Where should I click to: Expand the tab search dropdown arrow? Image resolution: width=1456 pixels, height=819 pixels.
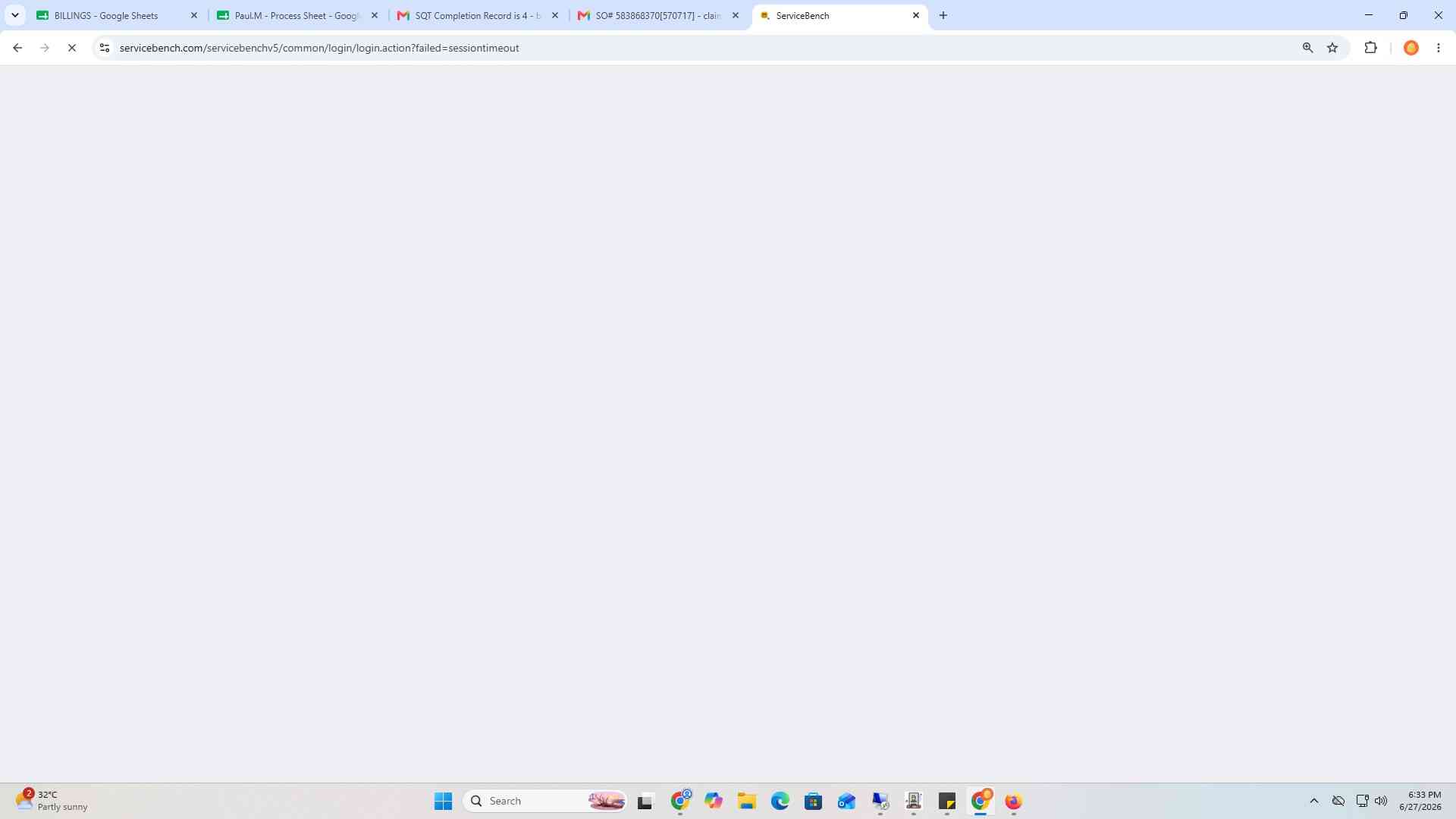[14, 15]
